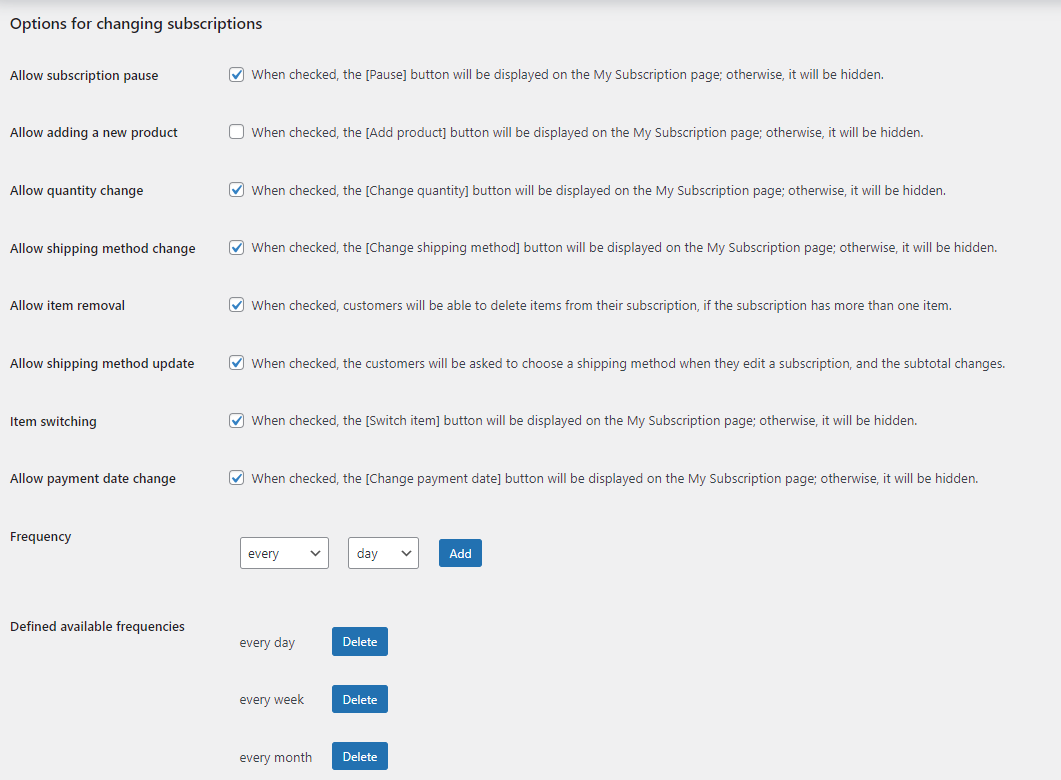Viewport: 1061px width, 780px height.
Task: Uncheck Allow shipping method change
Action: 236,247
